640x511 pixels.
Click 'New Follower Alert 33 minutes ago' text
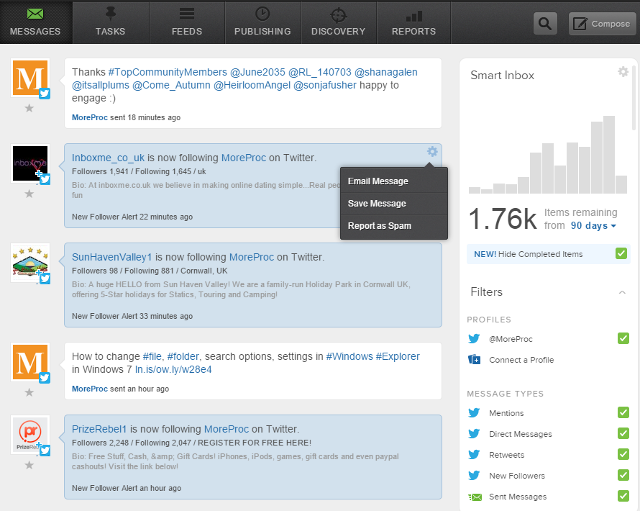click(x=132, y=316)
